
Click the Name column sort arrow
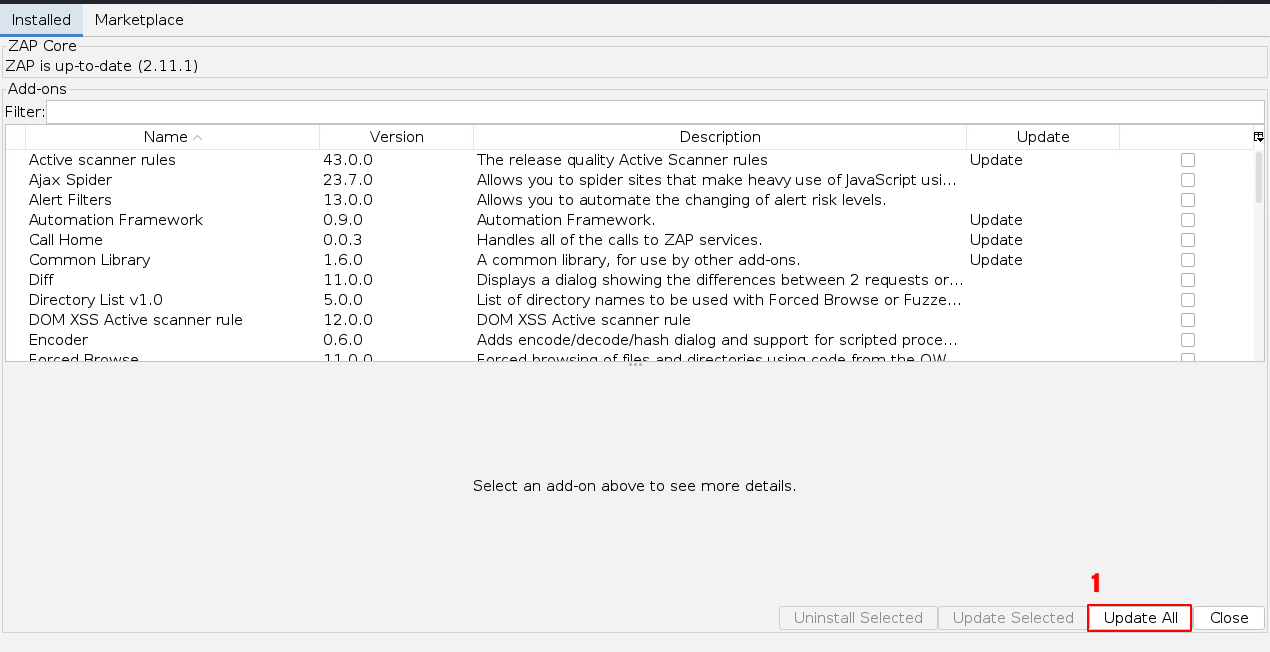coord(198,137)
